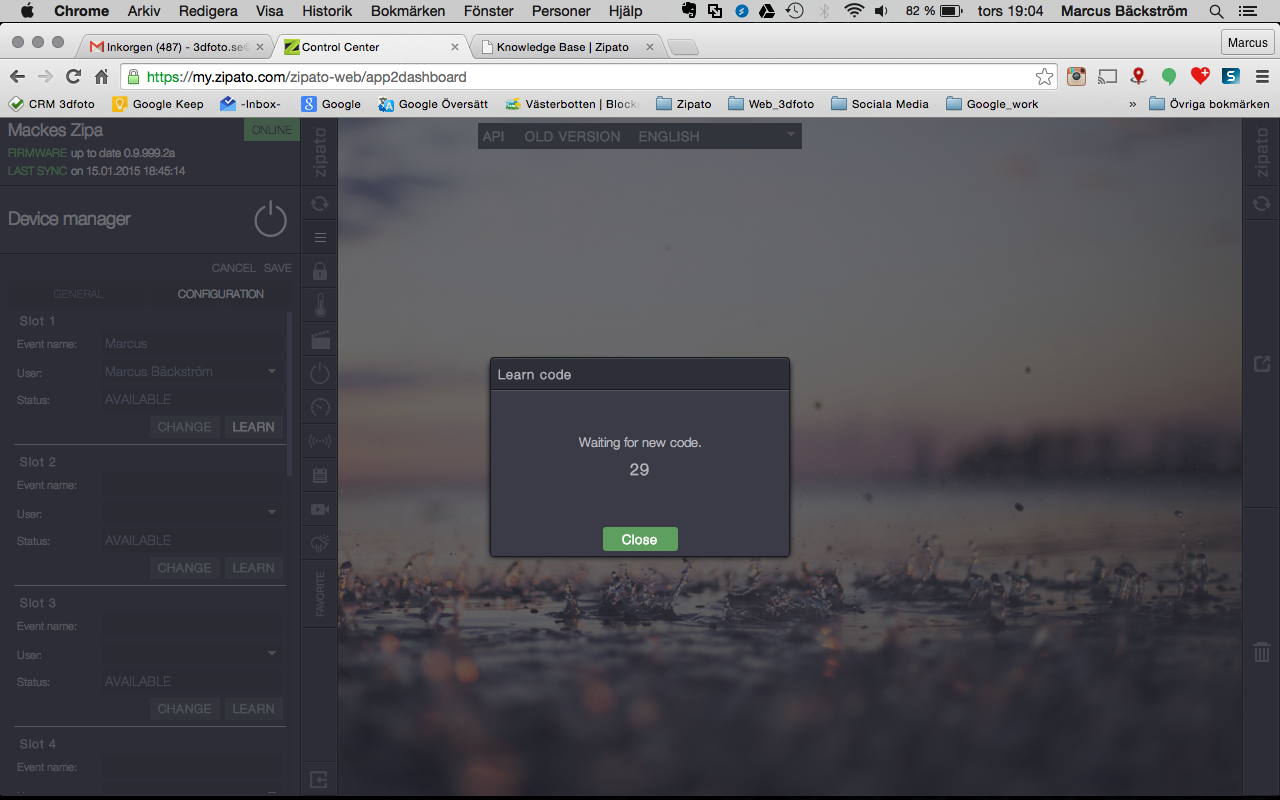The height and width of the screenshot is (800, 1280).
Task: Click the left sidebar synchronize icon
Action: [x=320, y=203]
